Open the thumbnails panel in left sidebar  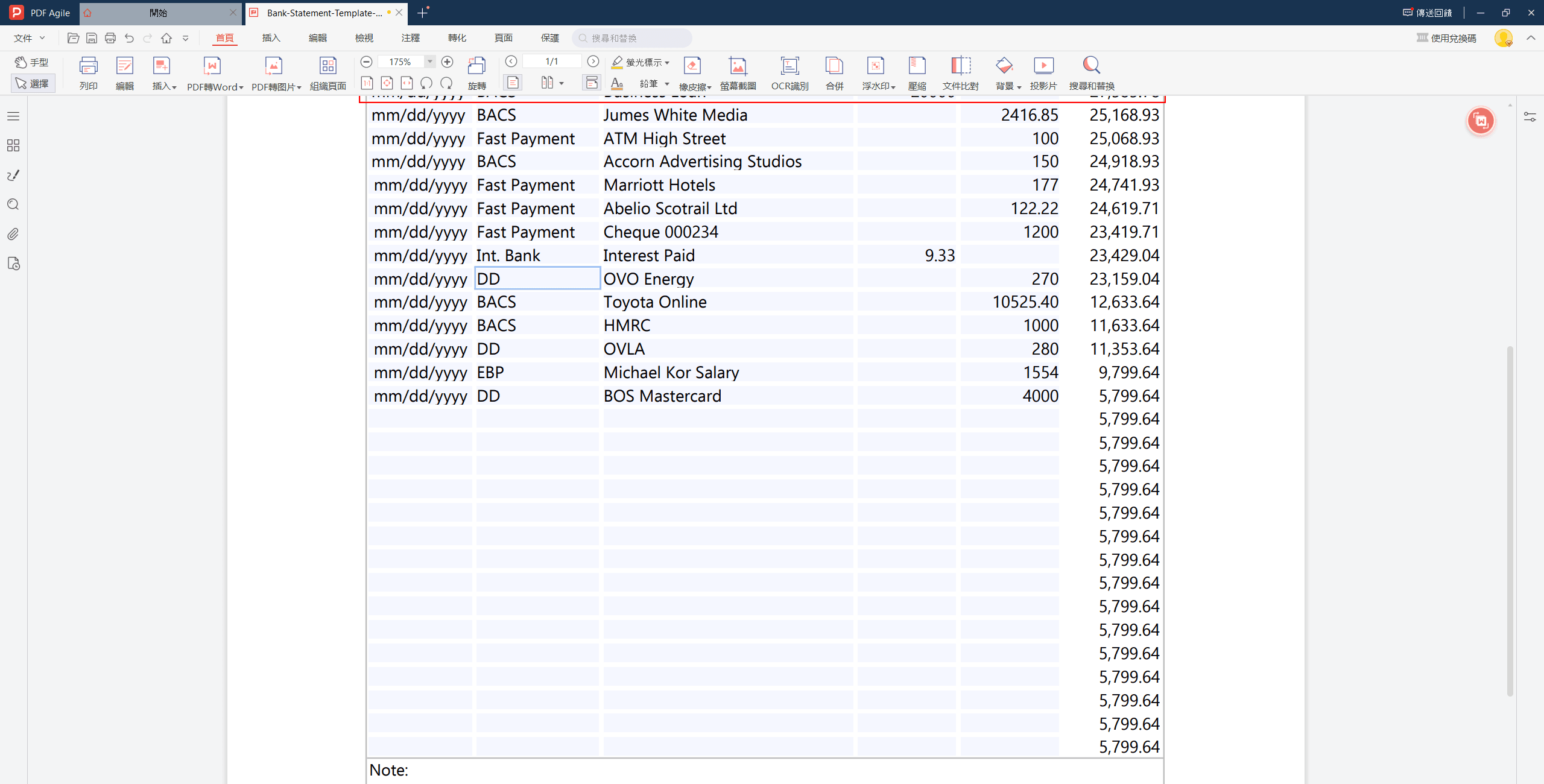click(x=13, y=145)
